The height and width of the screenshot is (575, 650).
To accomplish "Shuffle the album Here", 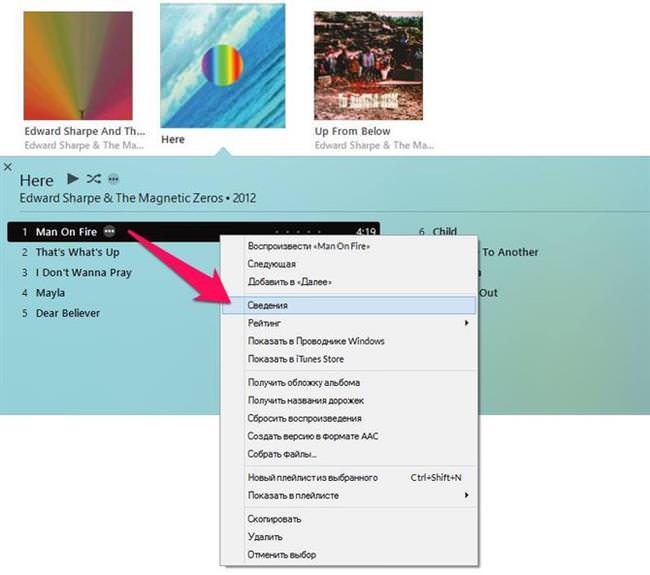I will coord(94,179).
